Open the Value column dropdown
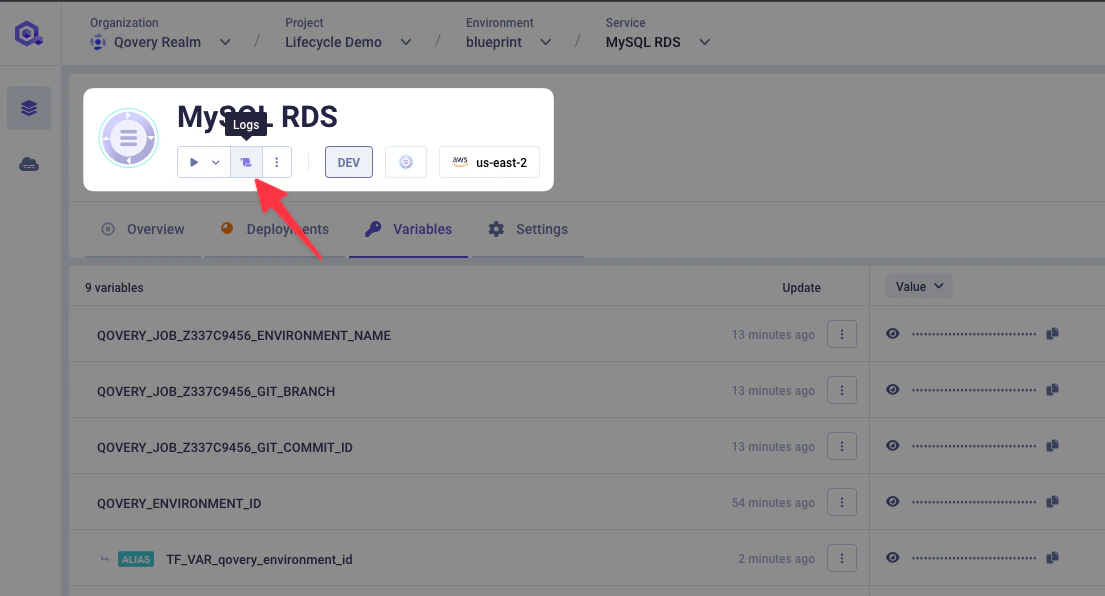 point(918,286)
